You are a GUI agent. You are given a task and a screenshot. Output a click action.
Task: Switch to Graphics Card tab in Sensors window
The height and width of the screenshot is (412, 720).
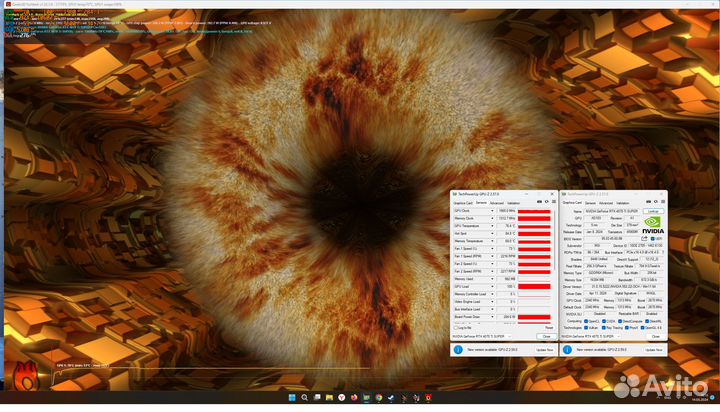pyautogui.click(x=463, y=203)
